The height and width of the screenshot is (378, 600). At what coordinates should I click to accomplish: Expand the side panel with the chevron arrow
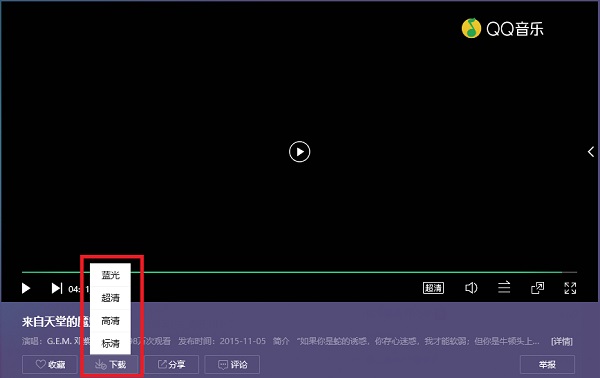click(591, 152)
